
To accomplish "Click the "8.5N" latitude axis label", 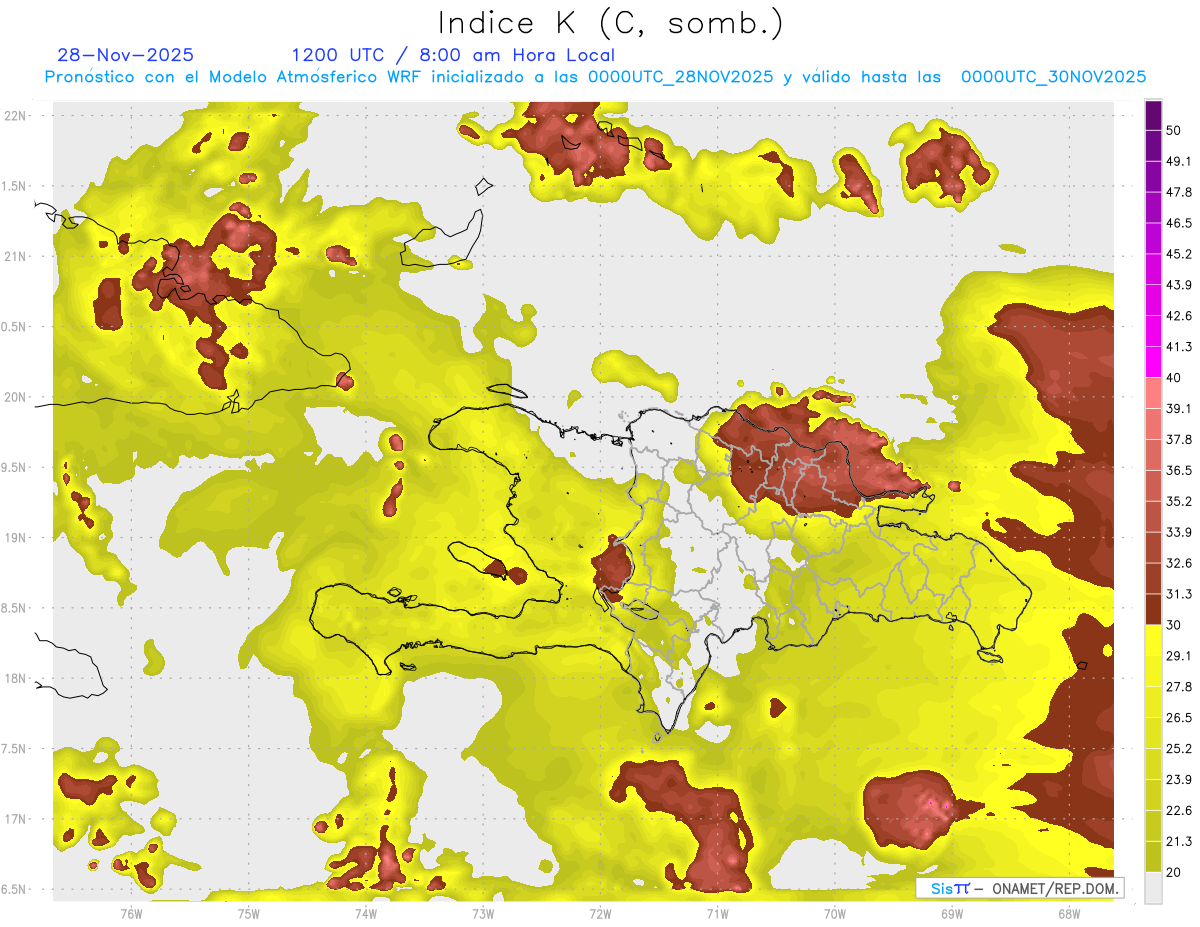I will pos(13,608).
